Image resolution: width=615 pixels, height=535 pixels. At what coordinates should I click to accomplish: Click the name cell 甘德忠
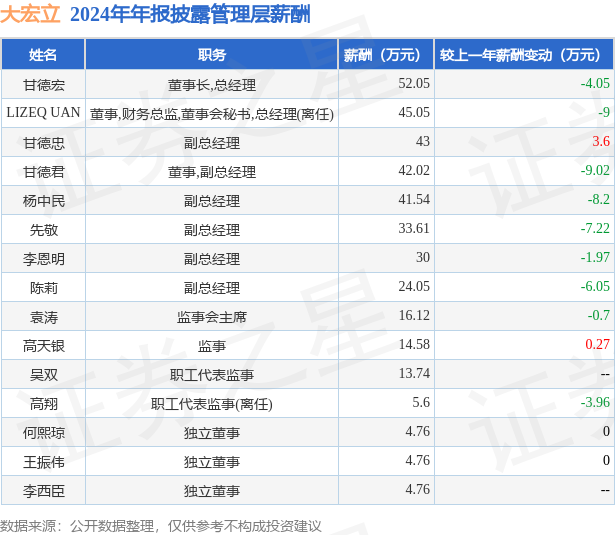44,143
